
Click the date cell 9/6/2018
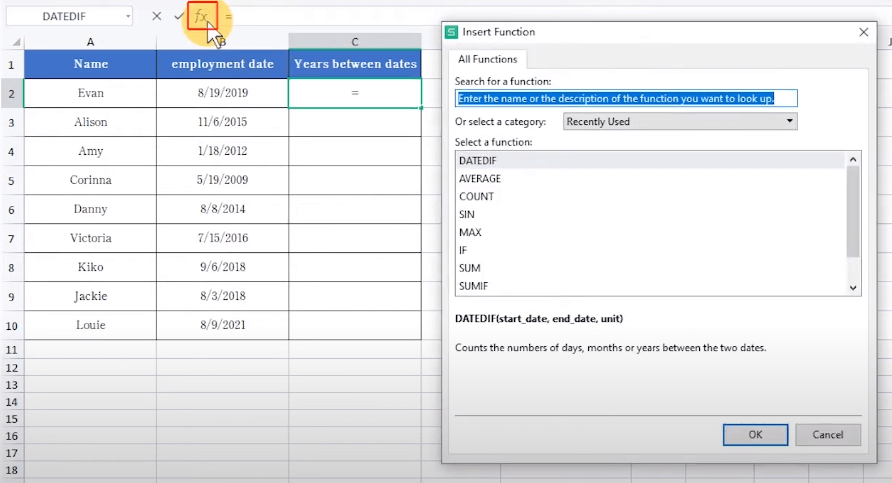coord(222,267)
